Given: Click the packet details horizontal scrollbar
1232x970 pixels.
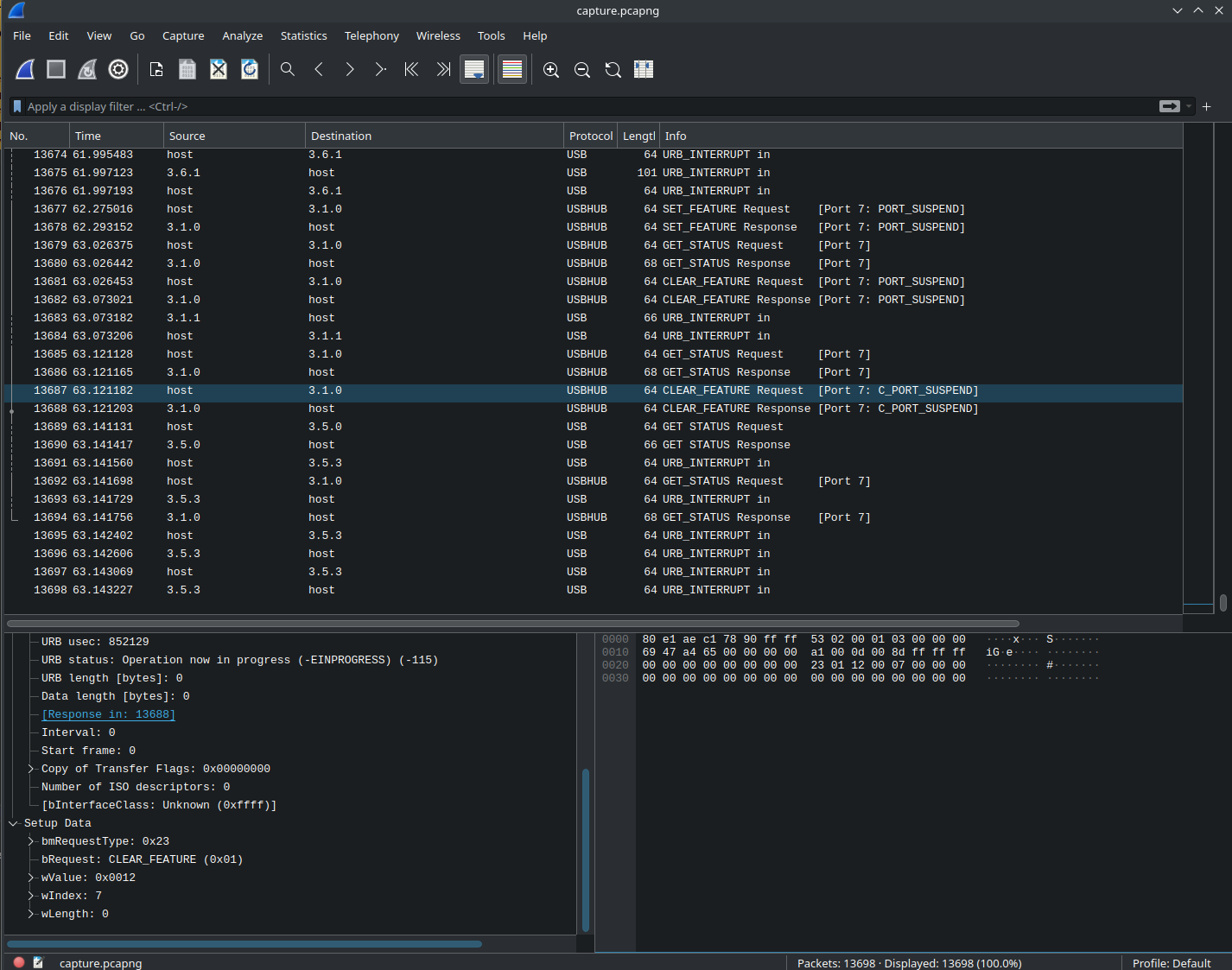Looking at the screenshot, I should [244, 944].
